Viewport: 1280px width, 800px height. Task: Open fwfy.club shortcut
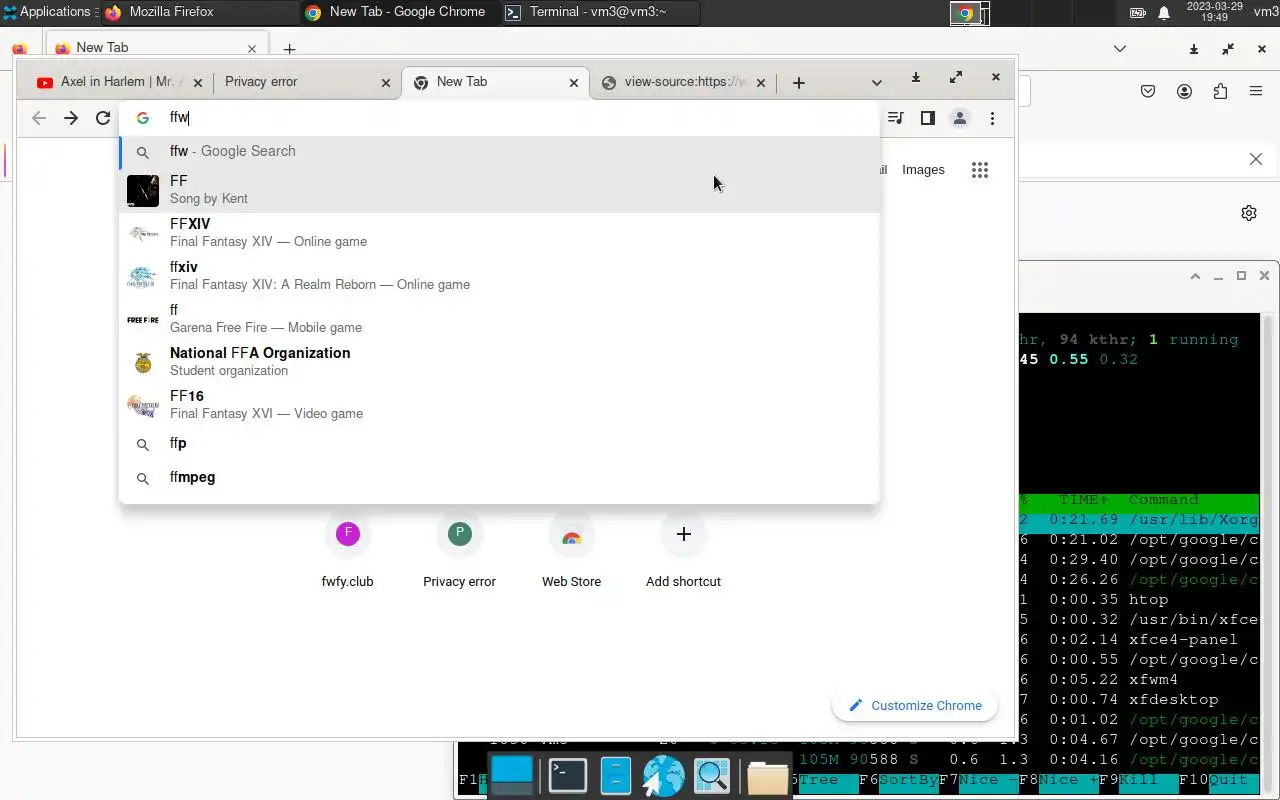pos(347,551)
